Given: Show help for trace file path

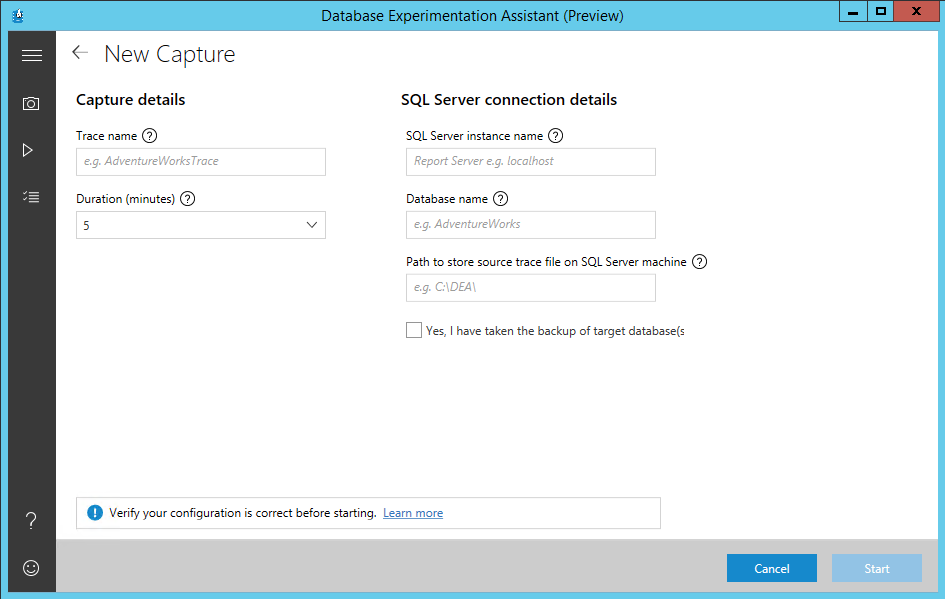Looking at the screenshot, I should click(700, 262).
